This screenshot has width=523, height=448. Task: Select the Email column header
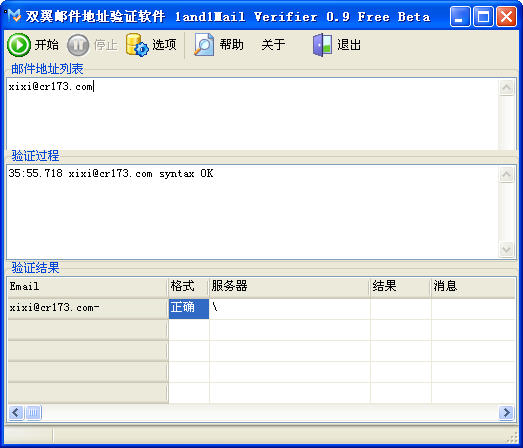click(x=88, y=287)
